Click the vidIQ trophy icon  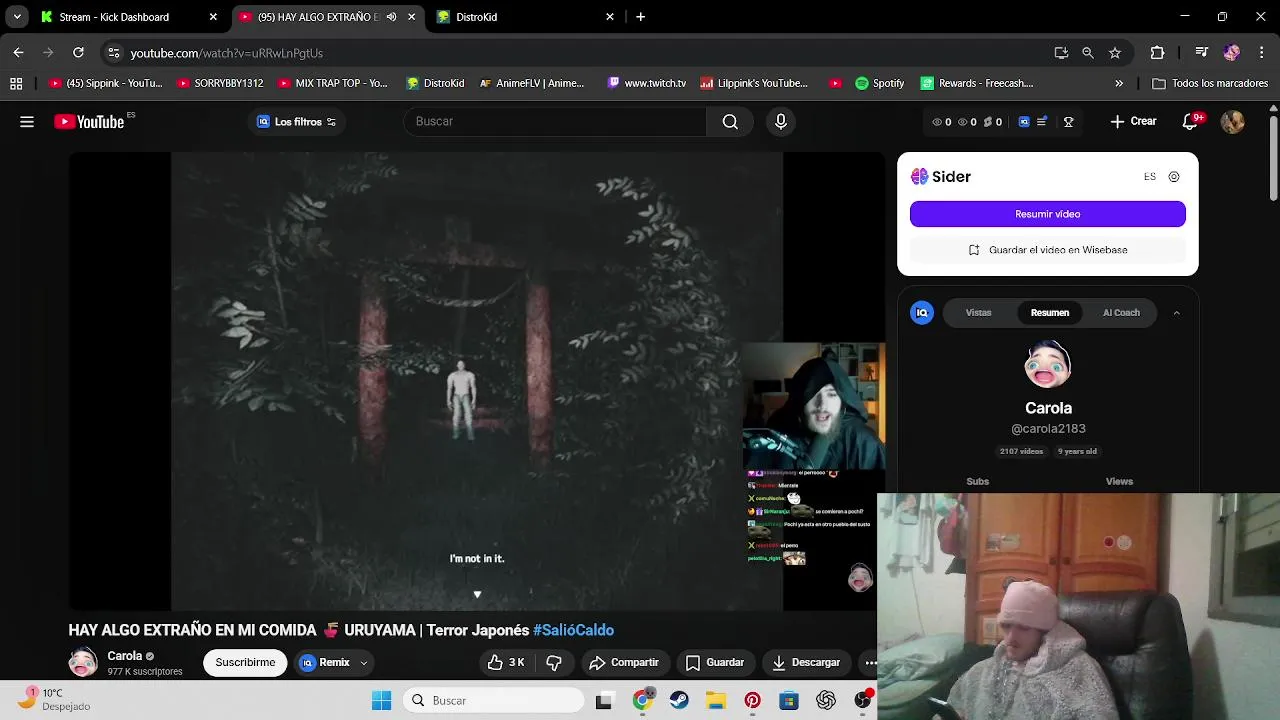(x=1068, y=122)
